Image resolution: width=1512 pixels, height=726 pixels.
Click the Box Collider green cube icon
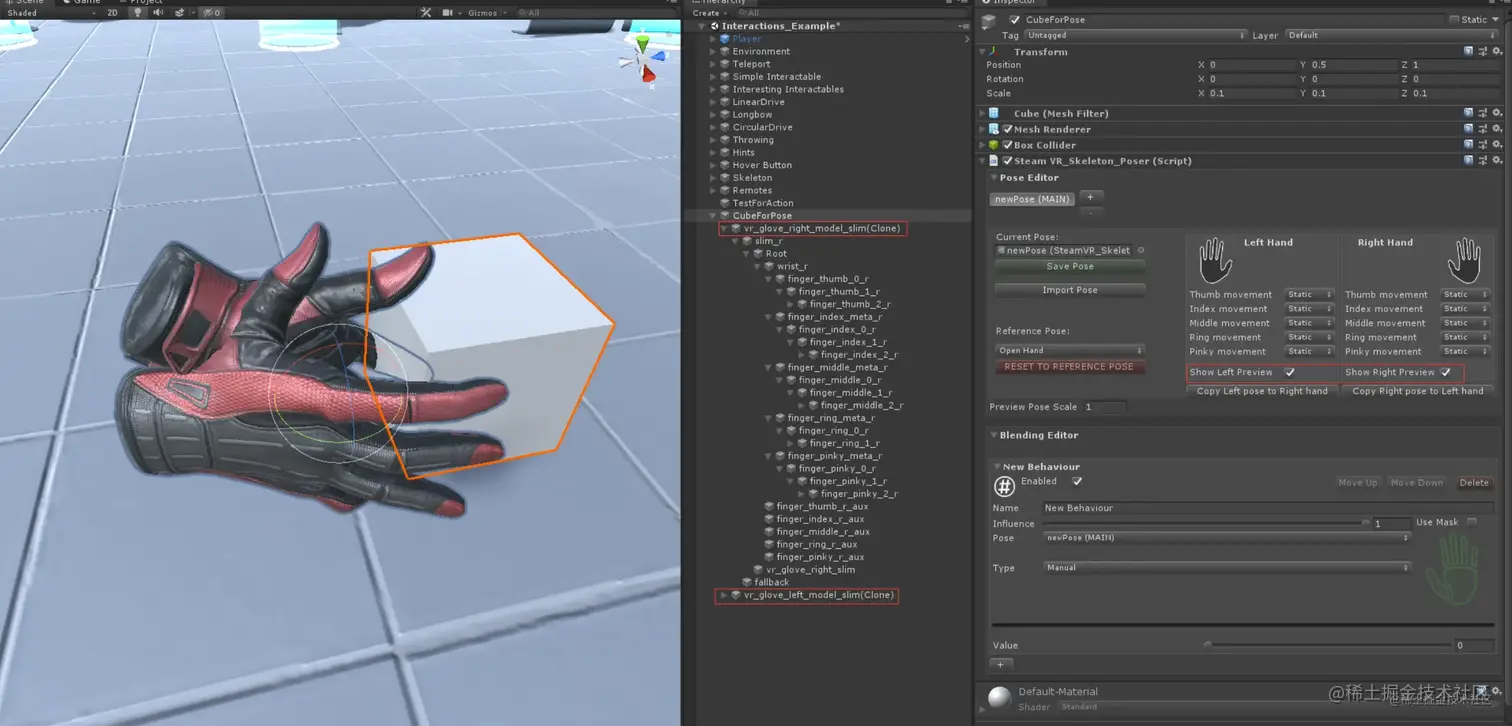994,145
